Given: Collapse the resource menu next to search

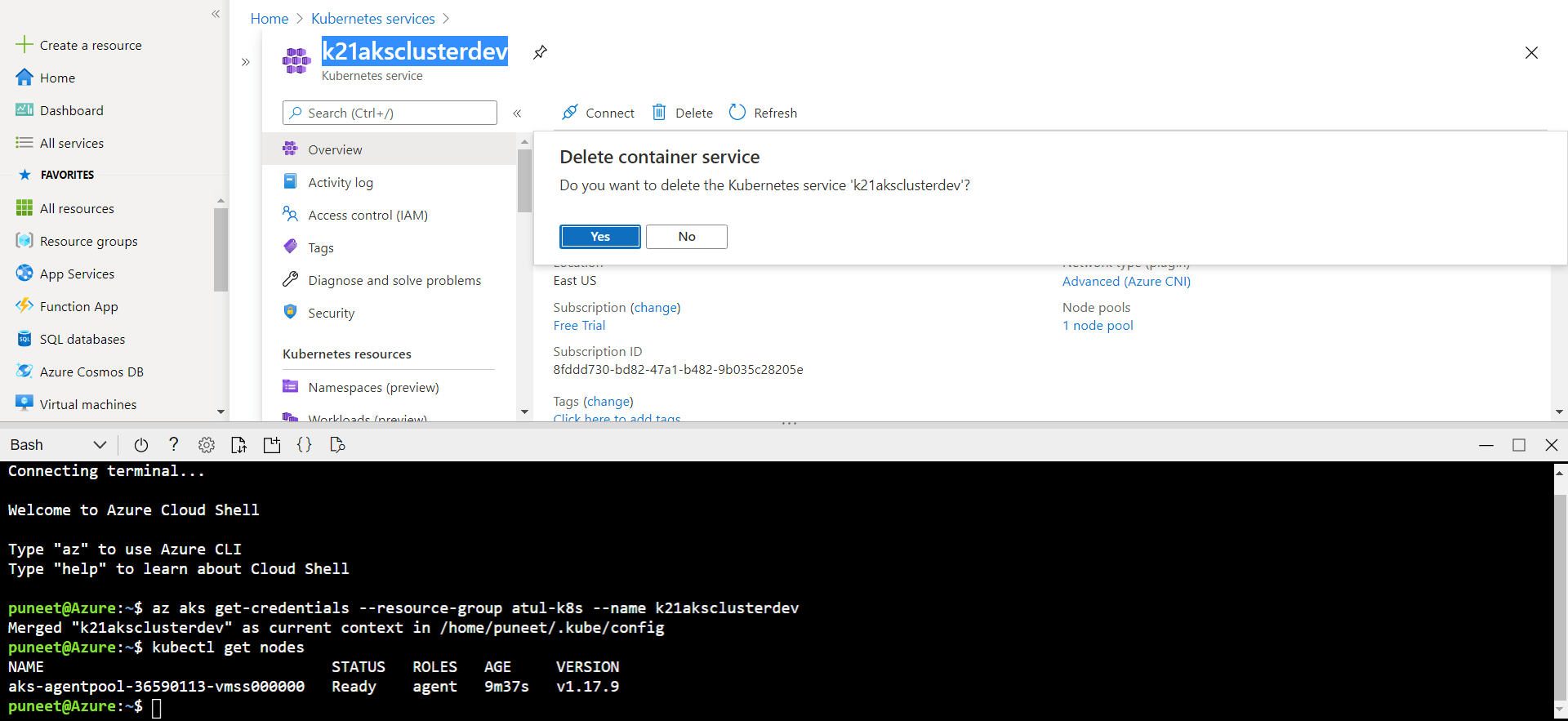Looking at the screenshot, I should (517, 113).
